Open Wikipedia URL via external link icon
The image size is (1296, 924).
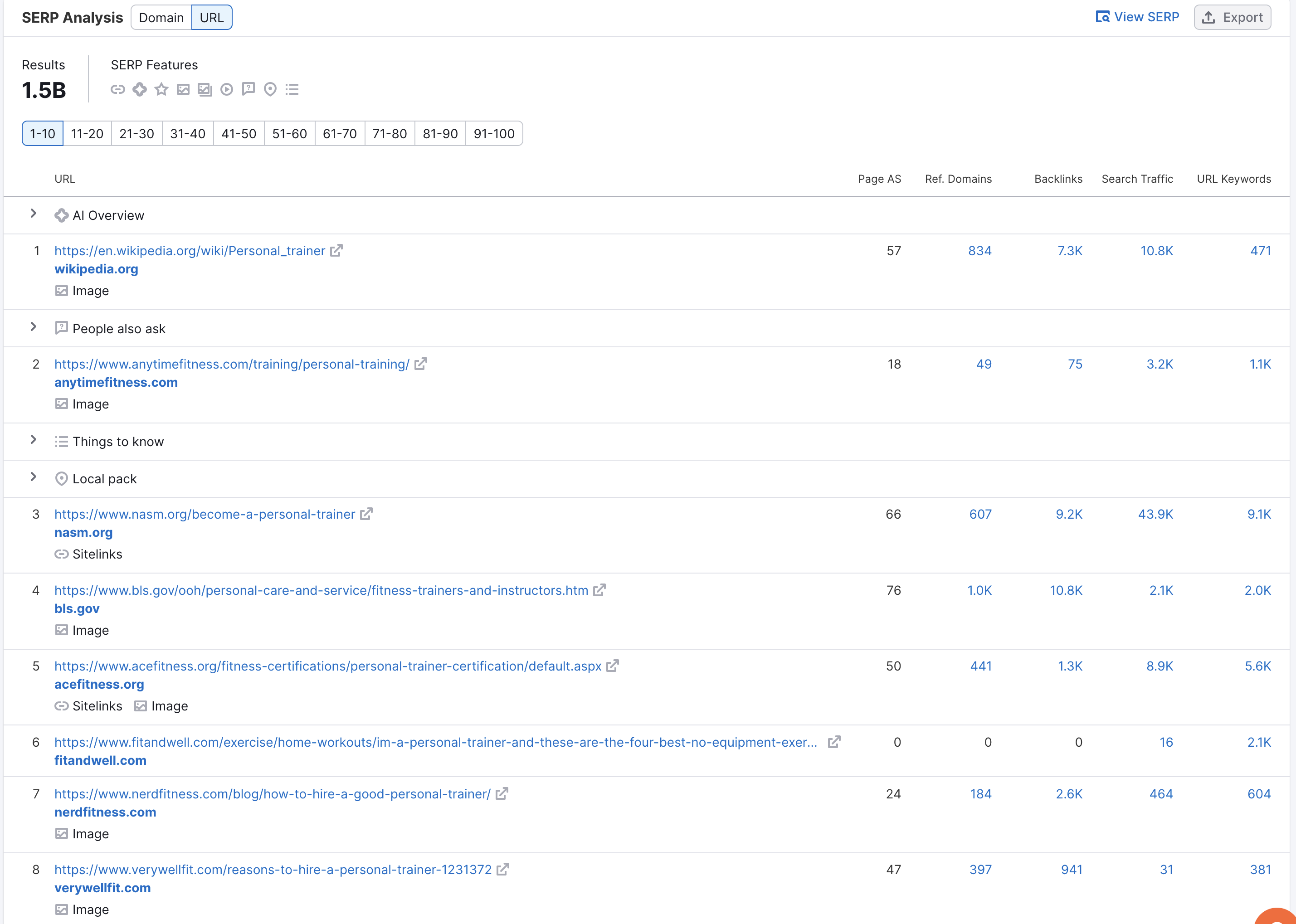[336, 250]
